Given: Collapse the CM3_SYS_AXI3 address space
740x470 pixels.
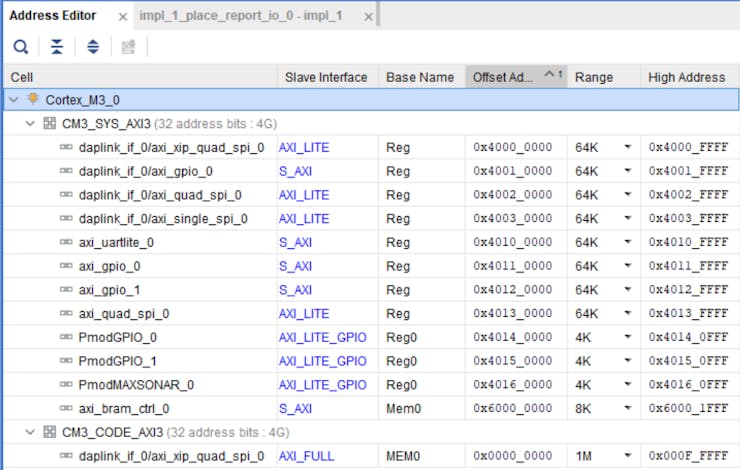Looking at the screenshot, I should coord(30,124).
